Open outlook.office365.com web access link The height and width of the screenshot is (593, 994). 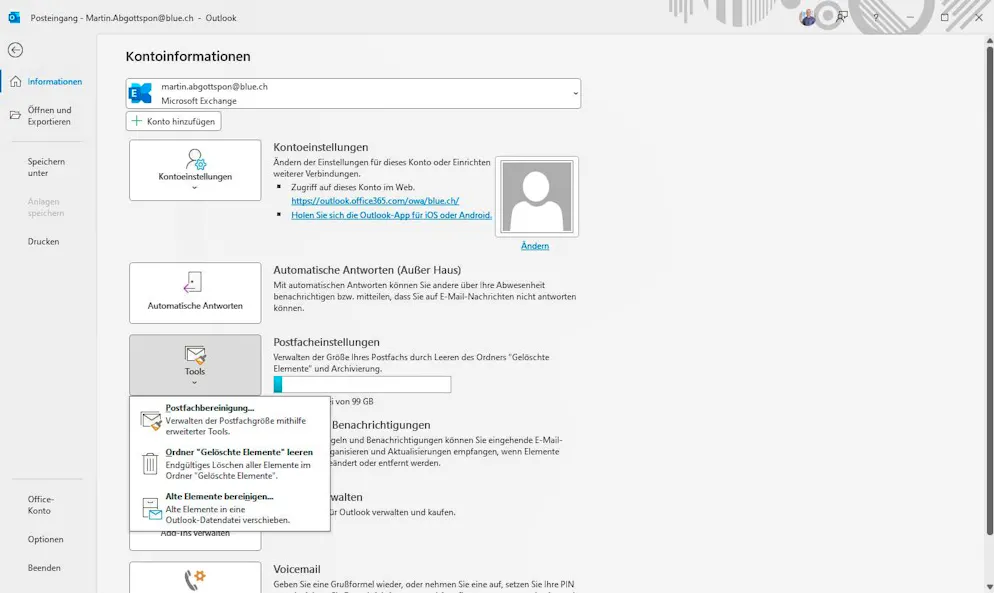coord(375,200)
